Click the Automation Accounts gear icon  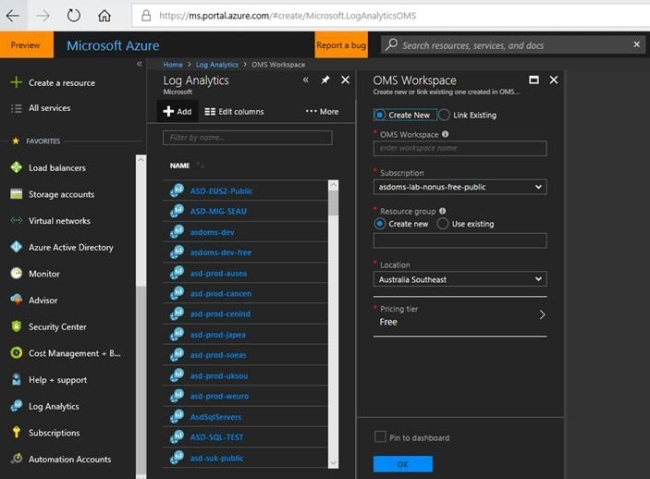pyautogui.click(x=16, y=459)
